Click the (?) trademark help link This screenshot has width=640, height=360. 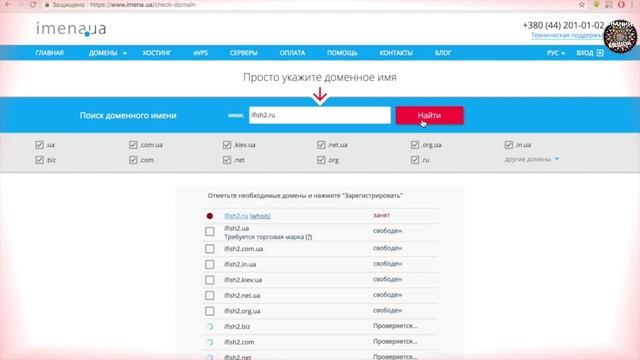[x=309, y=237]
